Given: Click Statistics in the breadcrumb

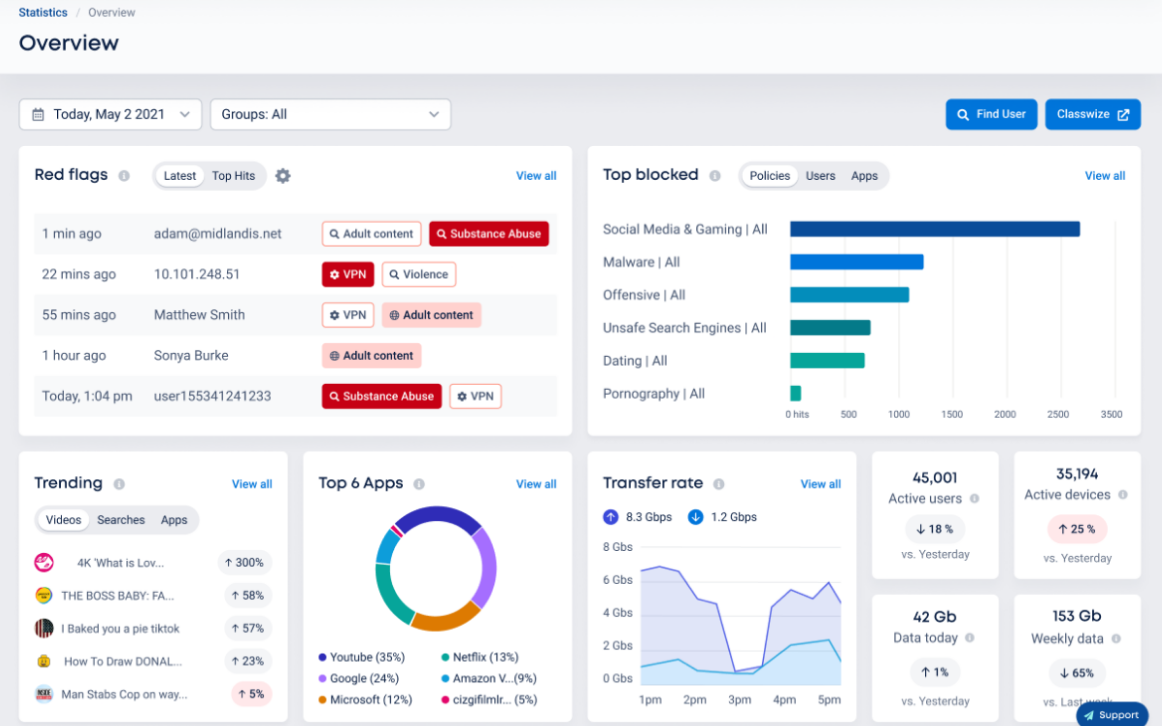Looking at the screenshot, I should [43, 13].
